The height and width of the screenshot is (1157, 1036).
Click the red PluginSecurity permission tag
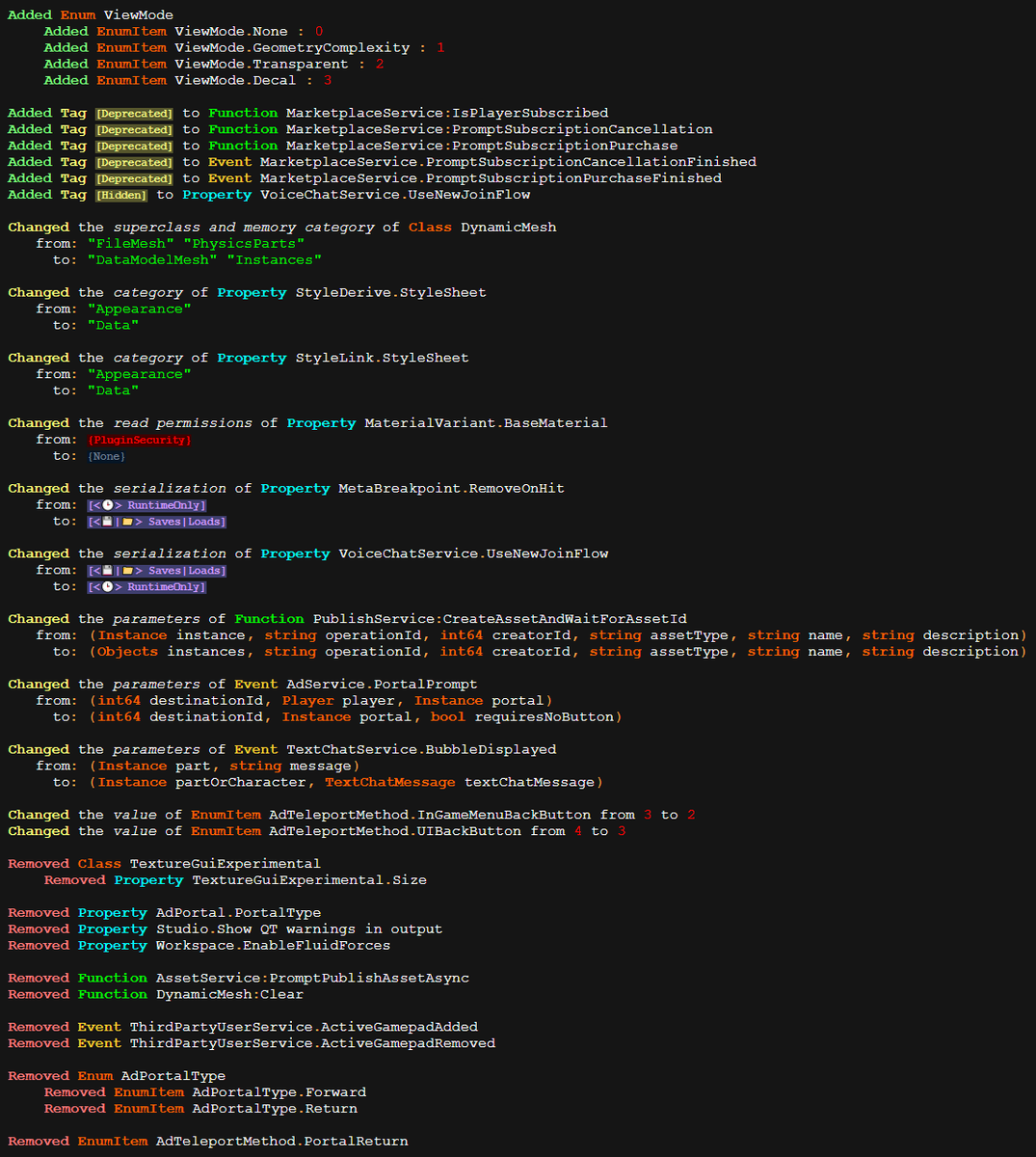pos(140,440)
